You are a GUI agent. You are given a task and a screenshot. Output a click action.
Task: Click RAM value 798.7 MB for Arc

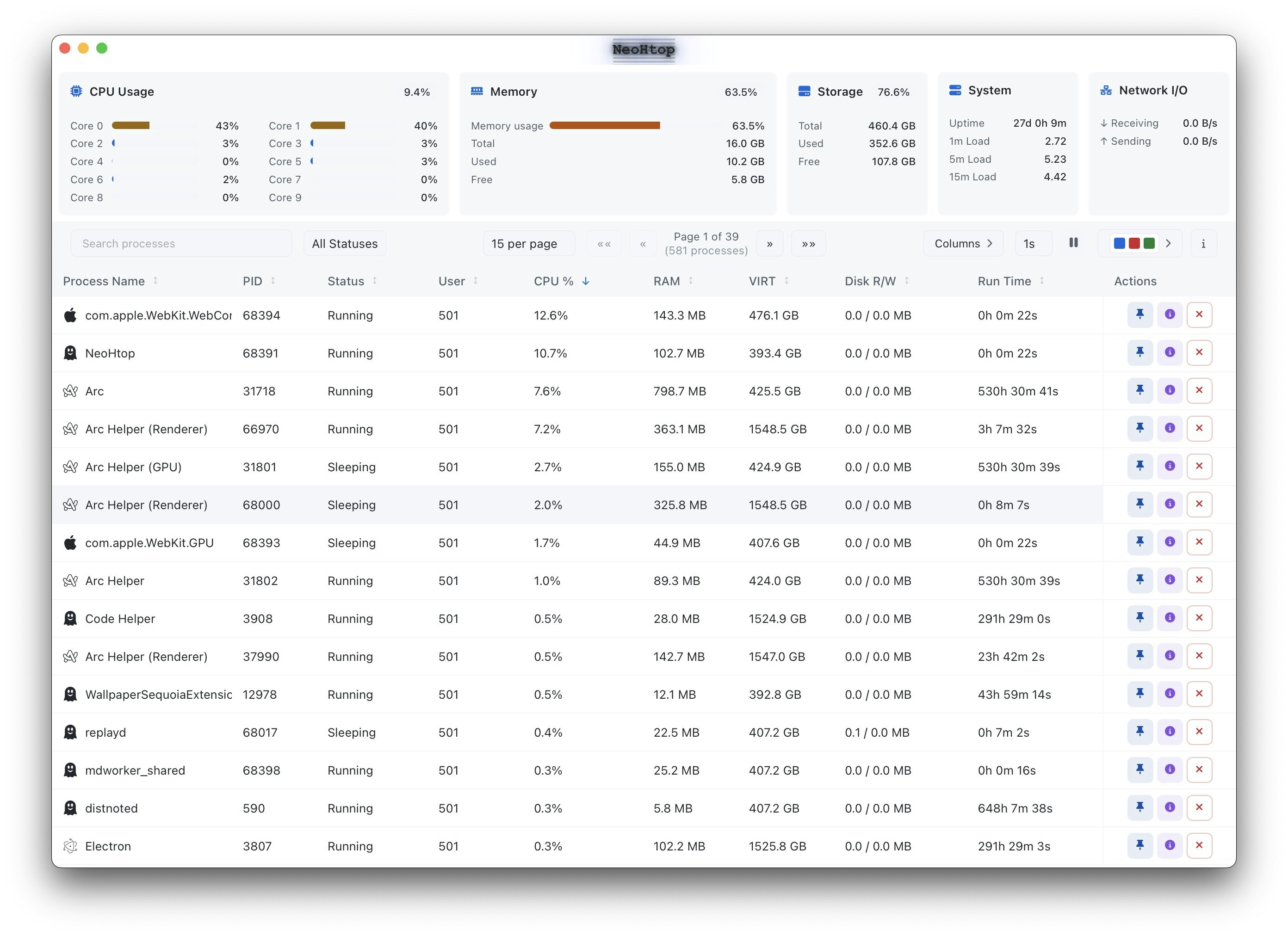tap(679, 391)
